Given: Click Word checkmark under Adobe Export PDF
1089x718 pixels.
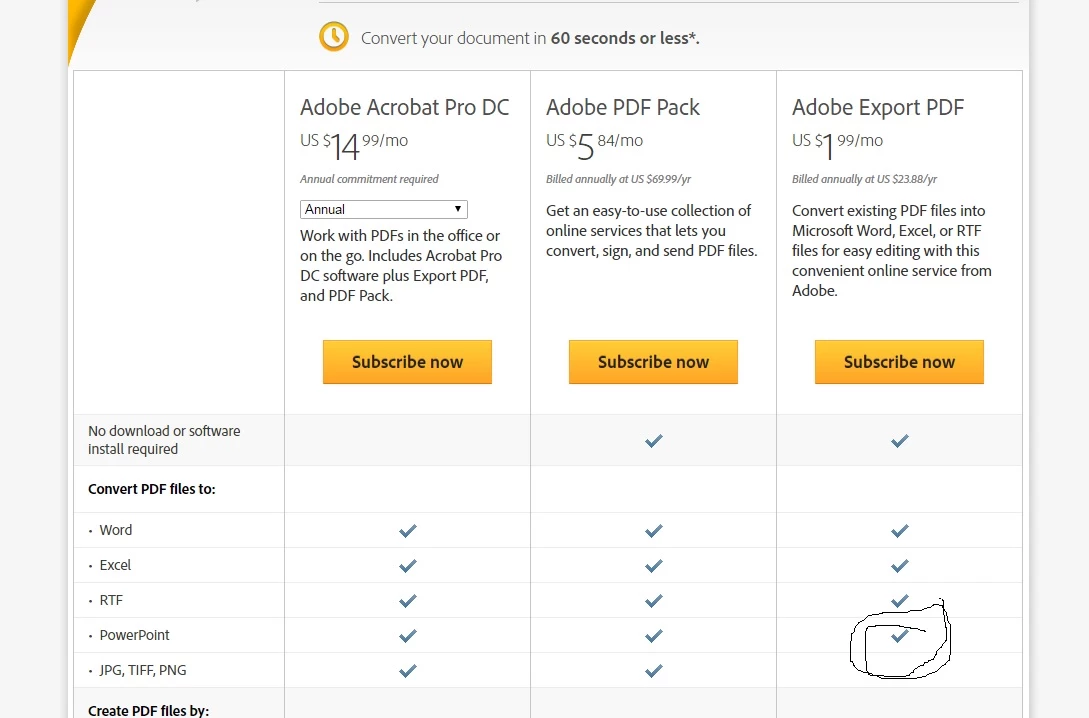Looking at the screenshot, I should click(x=899, y=531).
